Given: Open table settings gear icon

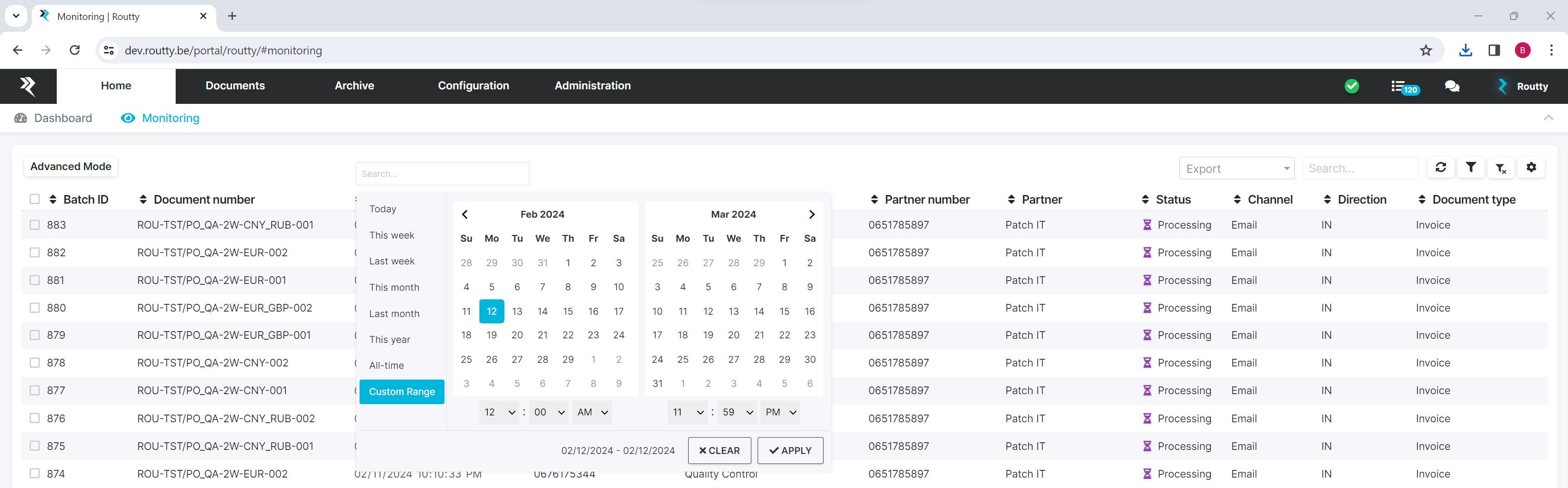Looking at the screenshot, I should 1531,167.
